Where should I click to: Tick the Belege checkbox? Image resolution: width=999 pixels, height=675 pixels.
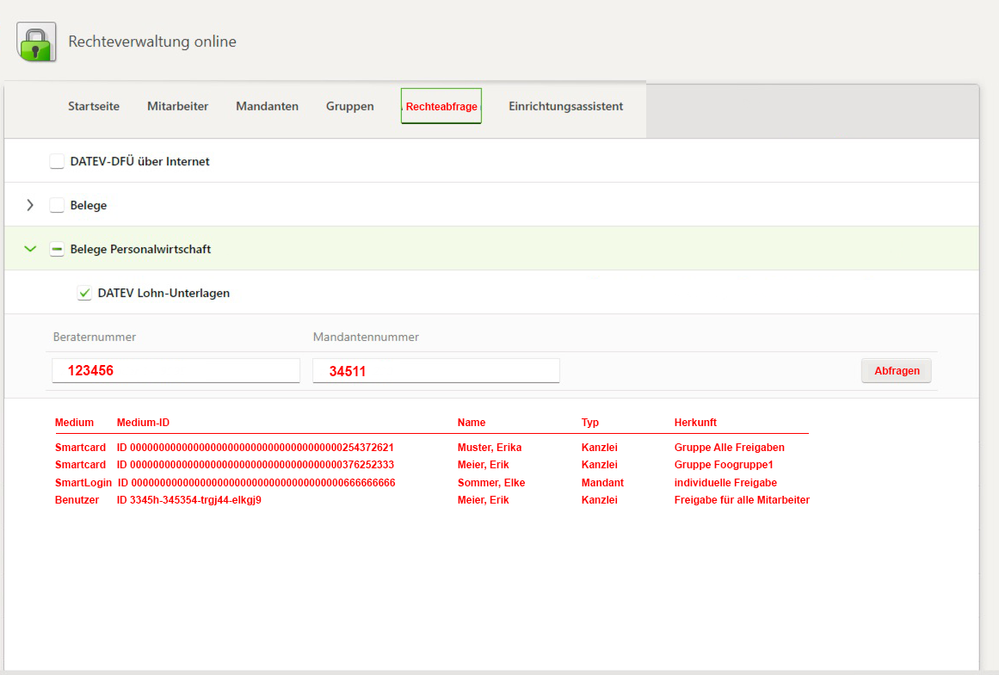pyautogui.click(x=57, y=205)
